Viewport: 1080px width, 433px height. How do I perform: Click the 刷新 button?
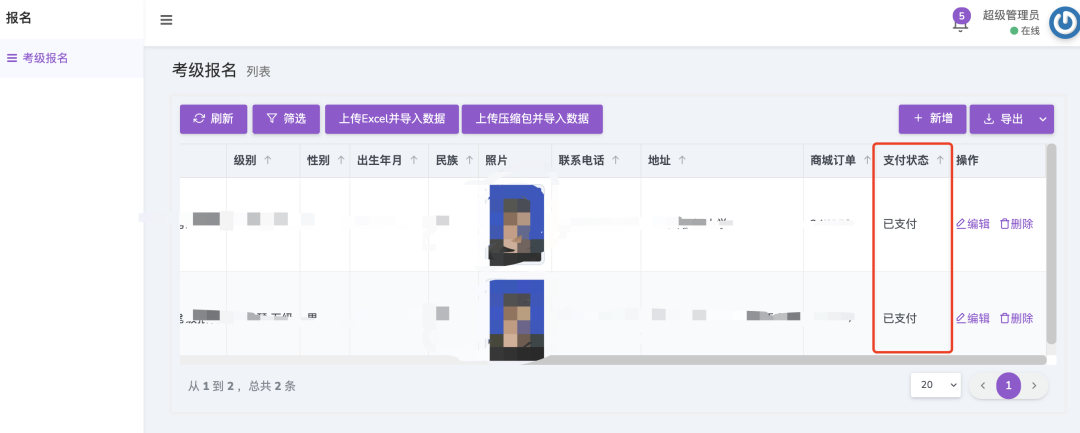click(212, 119)
